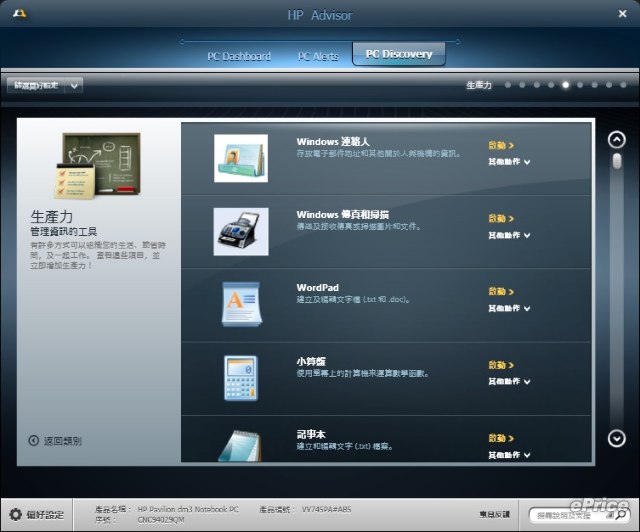The width and height of the screenshot is (640, 532).
Task: Click the 生產力 label beside page dots
Action: pyautogui.click(x=479, y=85)
